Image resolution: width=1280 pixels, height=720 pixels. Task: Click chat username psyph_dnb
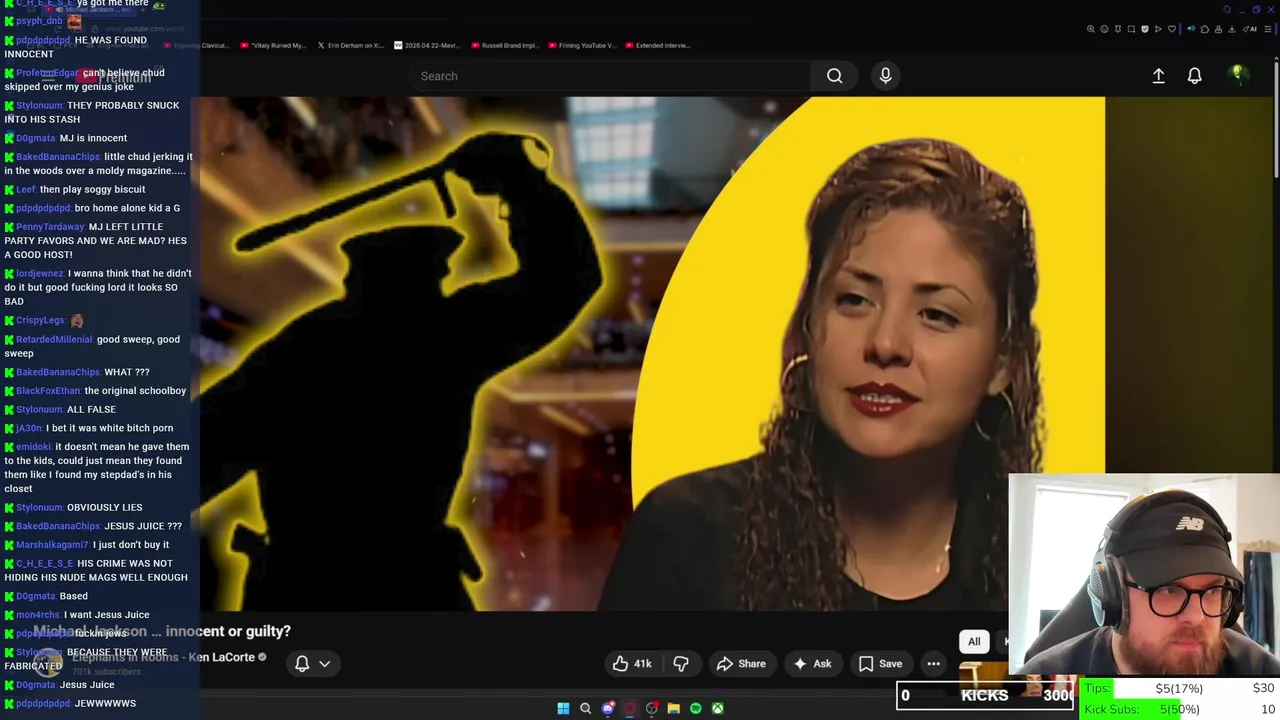click(39, 21)
